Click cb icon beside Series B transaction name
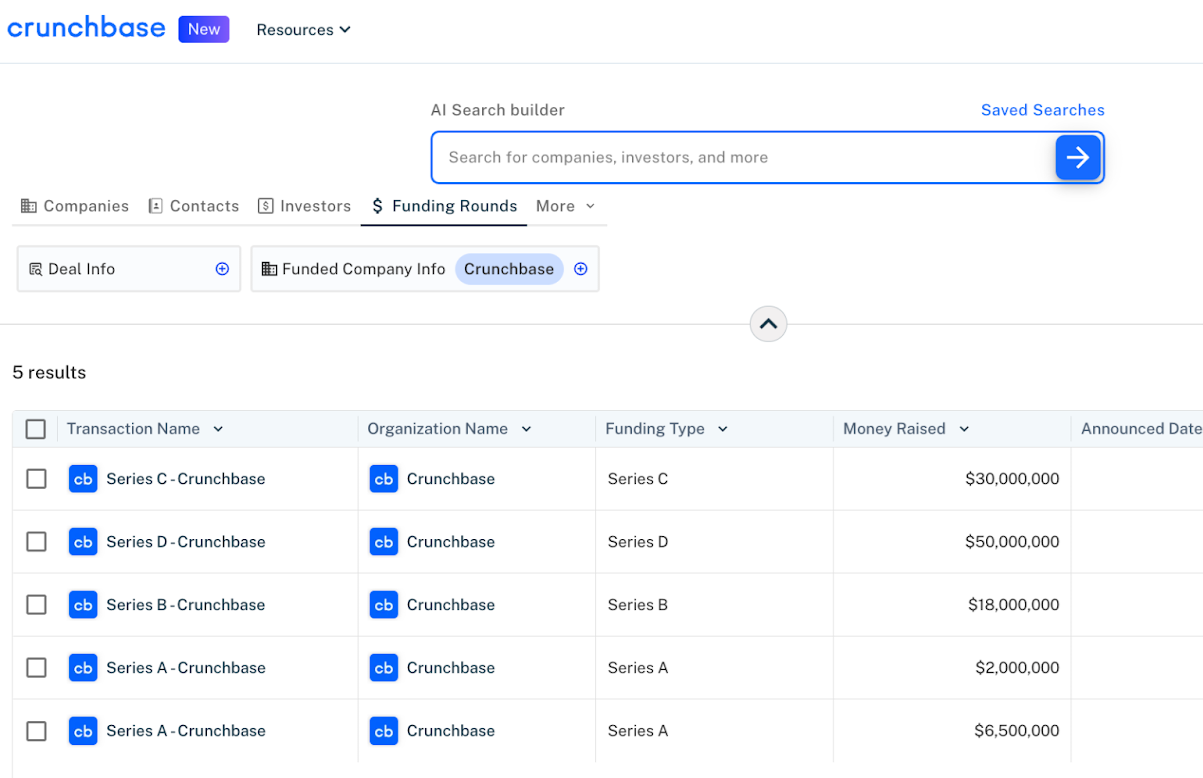The image size is (1203, 778). tap(83, 605)
